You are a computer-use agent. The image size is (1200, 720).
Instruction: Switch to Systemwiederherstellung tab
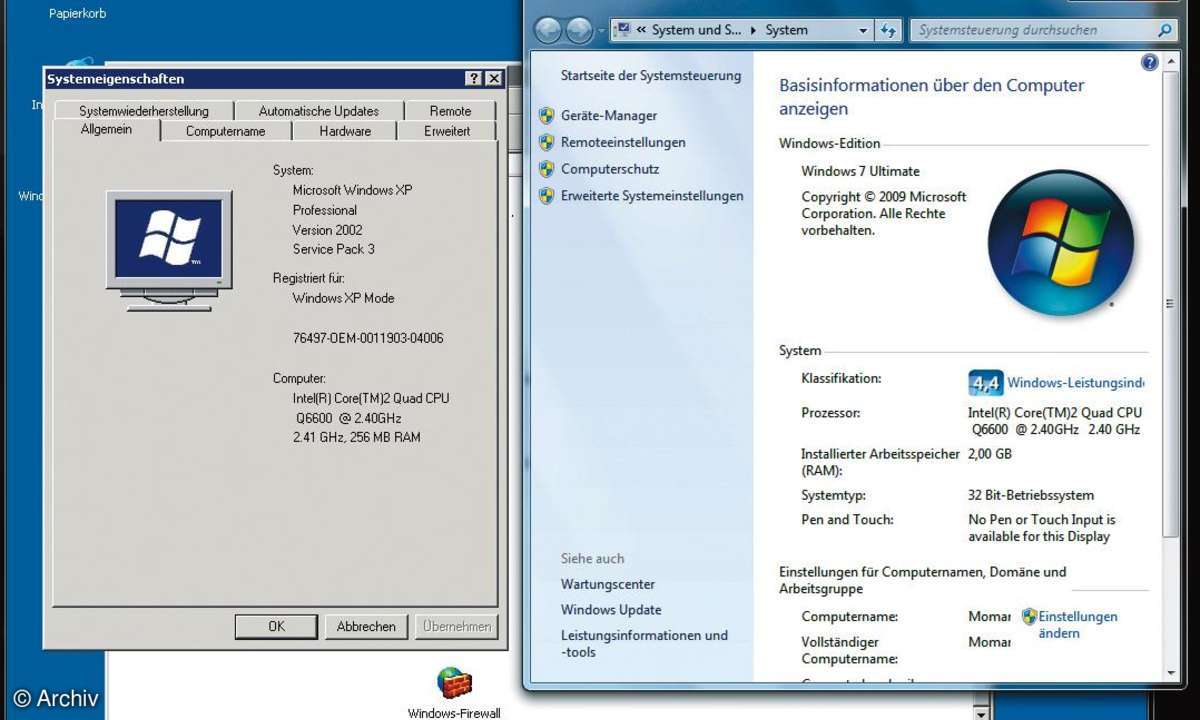(144, 111)
